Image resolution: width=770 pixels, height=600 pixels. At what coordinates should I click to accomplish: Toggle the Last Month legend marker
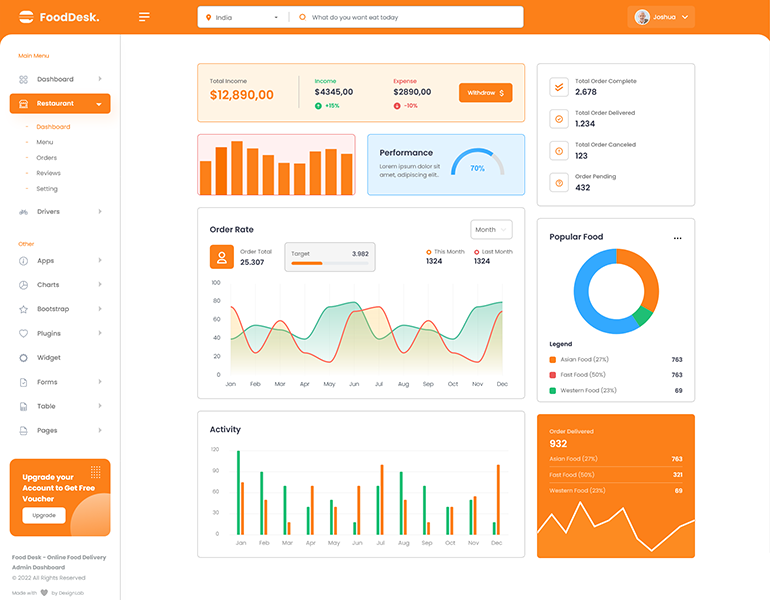[x=477, y=252]
